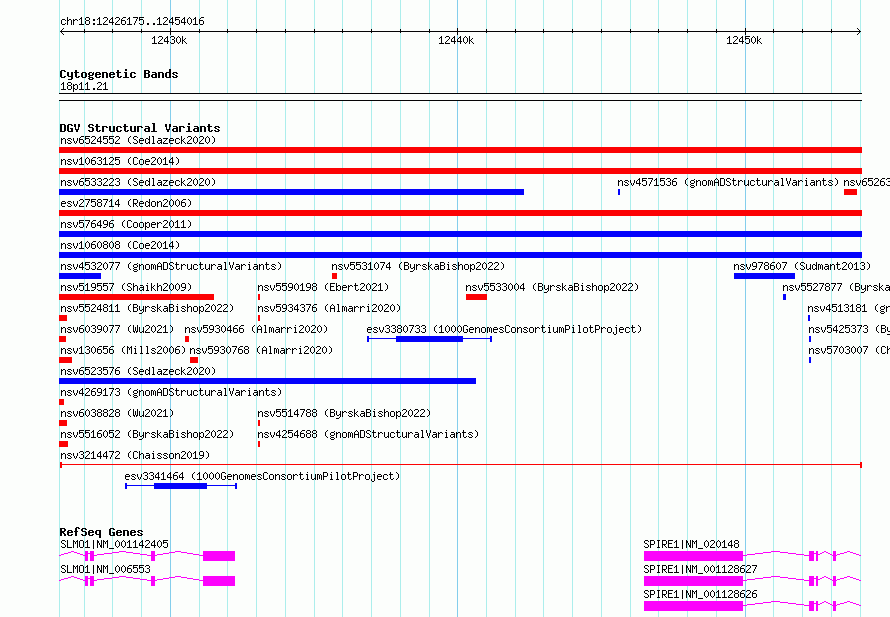The height and width of the screenshot is (617, 890).
Task: Select nsv5516052 (ByrskaBishop2022) label
Action: pos(147,434)
